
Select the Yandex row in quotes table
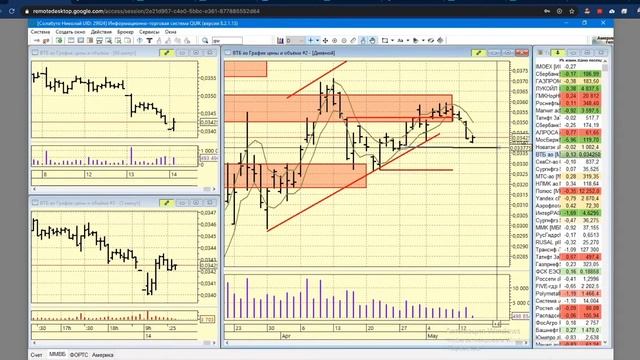coord(568,198)
